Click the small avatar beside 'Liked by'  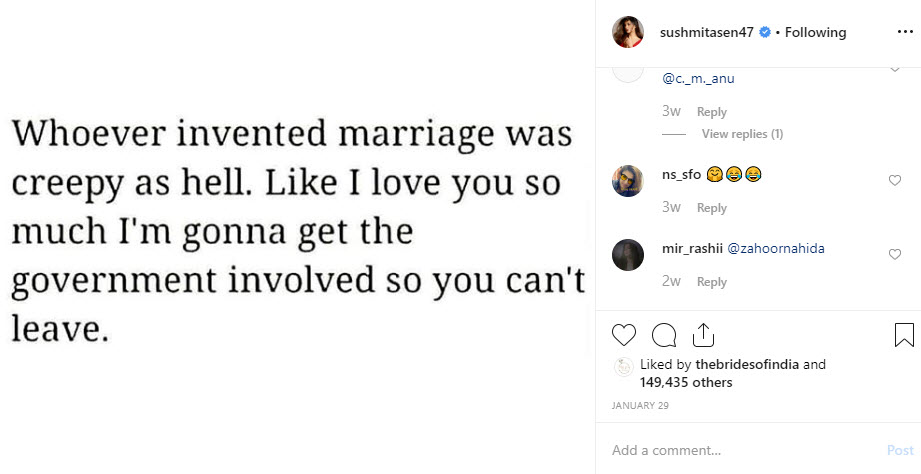[621, 367]
